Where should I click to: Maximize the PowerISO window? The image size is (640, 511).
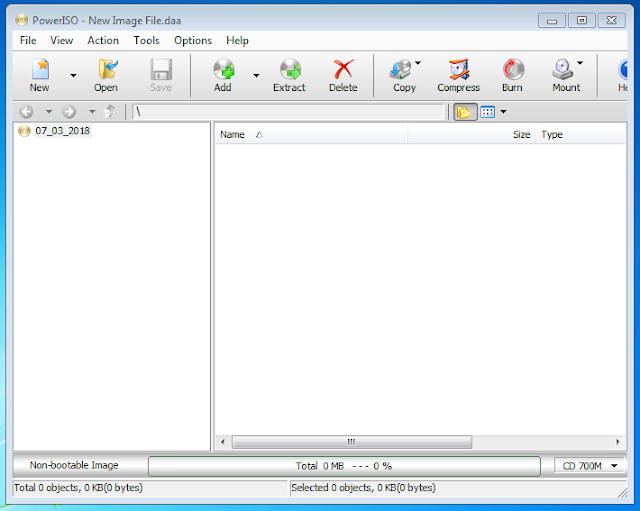[582, 20]
